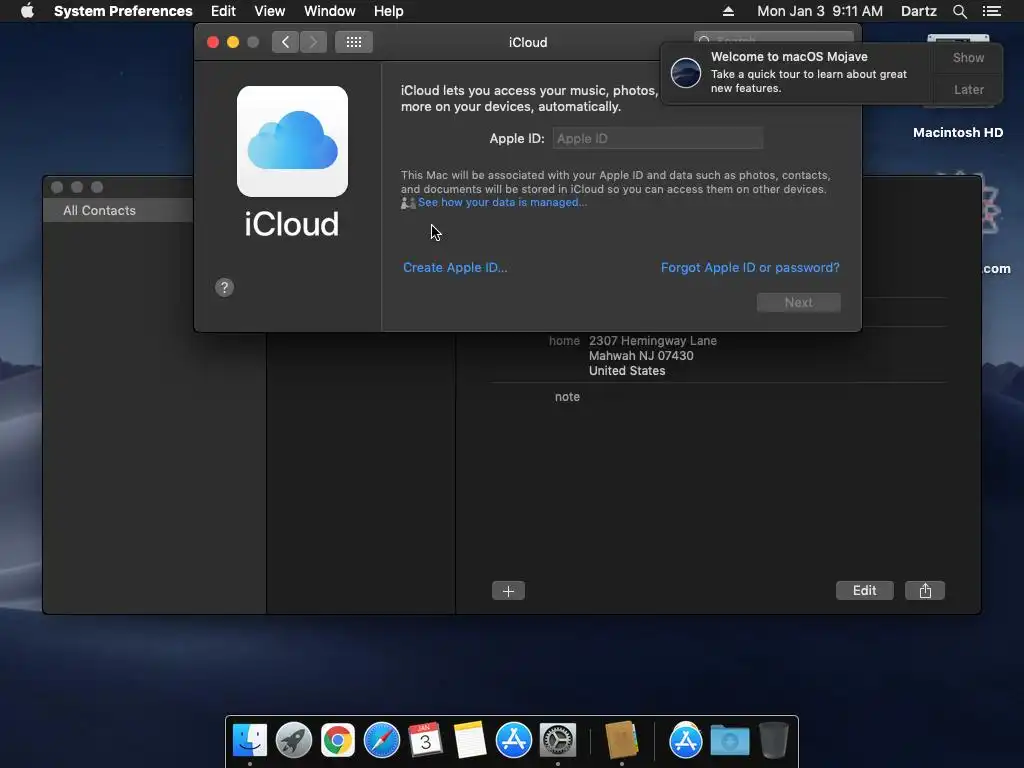1024x768 pixels.
Task: Click Forgot Apple ID or password link
Action: (x=750, y=267)
